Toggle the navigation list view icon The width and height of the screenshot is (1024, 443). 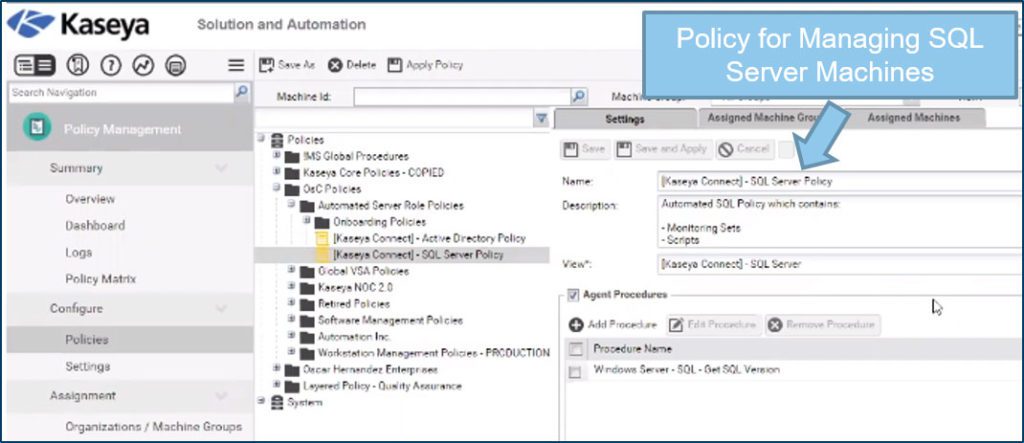(35, 65)
